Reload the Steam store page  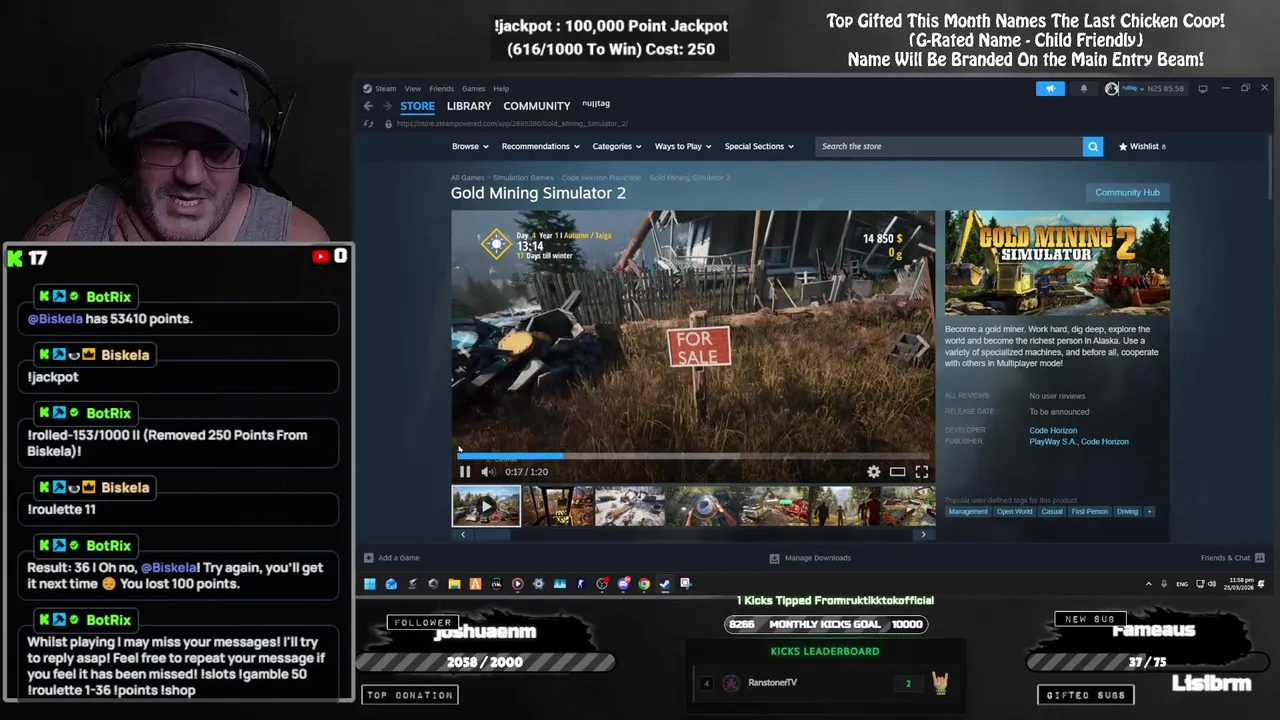click(x=369, y=124)
